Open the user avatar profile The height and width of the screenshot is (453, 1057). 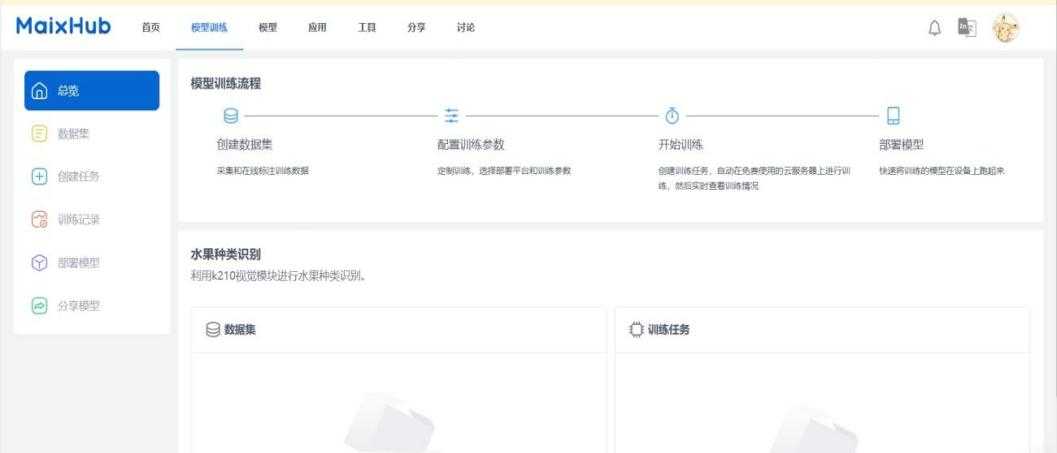tap(1005, 28)
